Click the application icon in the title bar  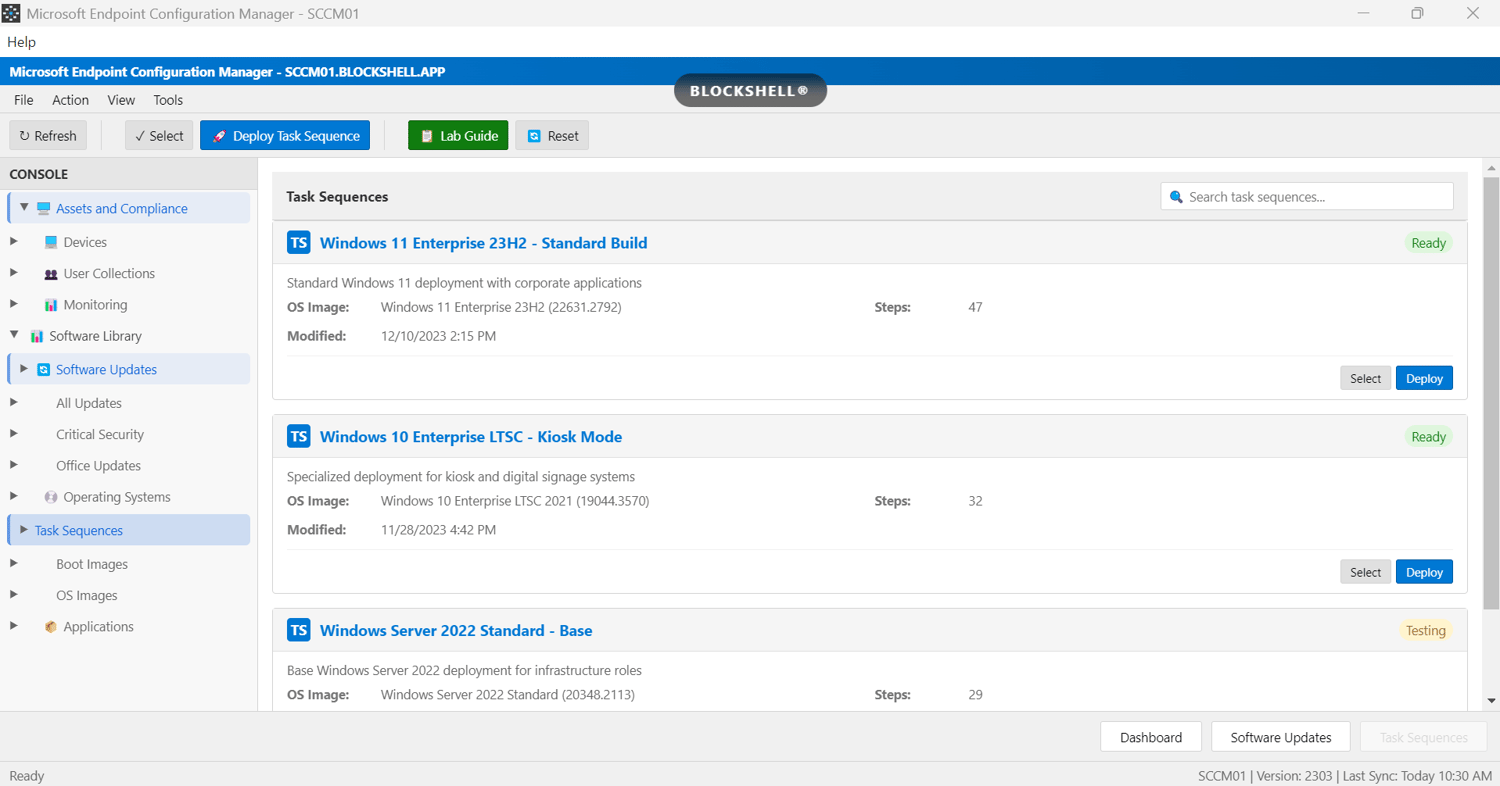click(x=11, y=14)
